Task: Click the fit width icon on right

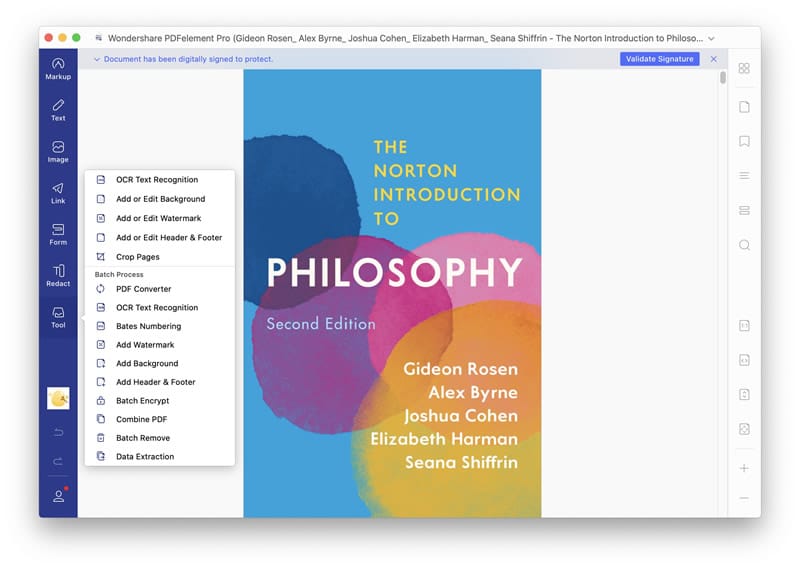Action: click(744, 360)
